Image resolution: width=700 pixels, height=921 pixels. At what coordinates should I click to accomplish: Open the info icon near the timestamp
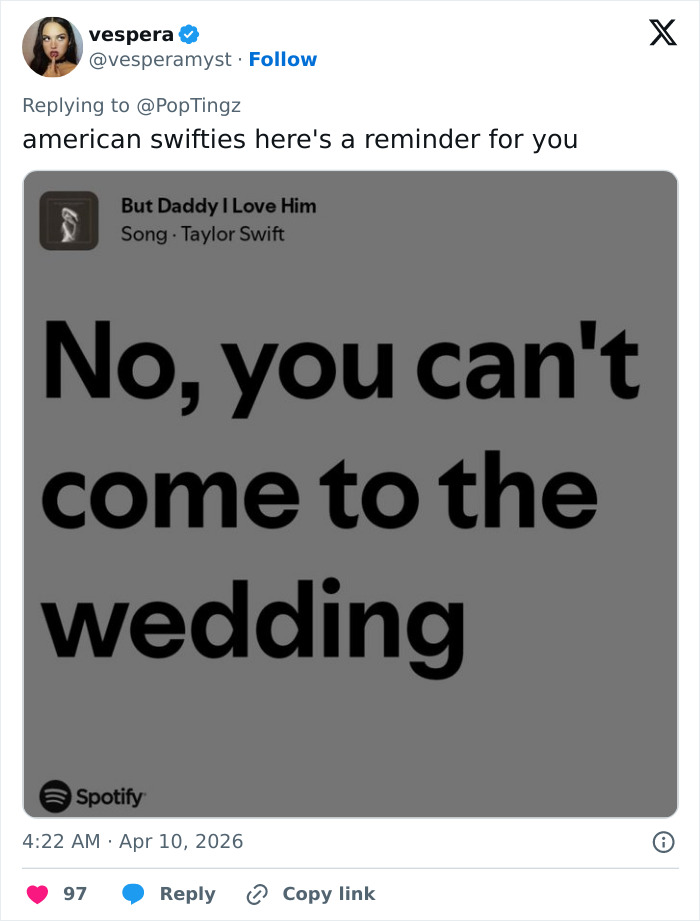[x=665, y=841]
